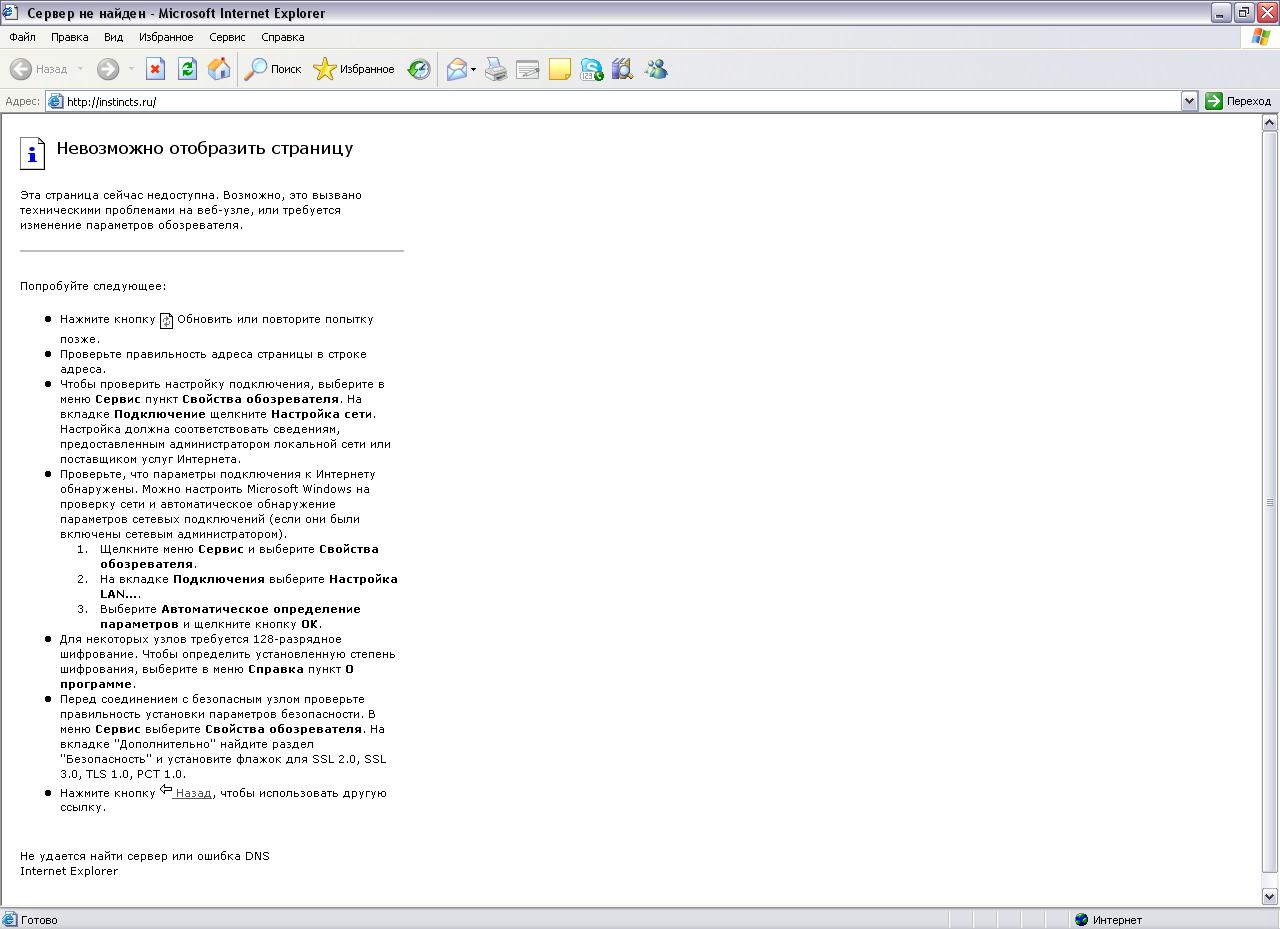Click the page icon in the address bar
Image resolution: width=1280 pixels, height=929 pixels.
56,101
